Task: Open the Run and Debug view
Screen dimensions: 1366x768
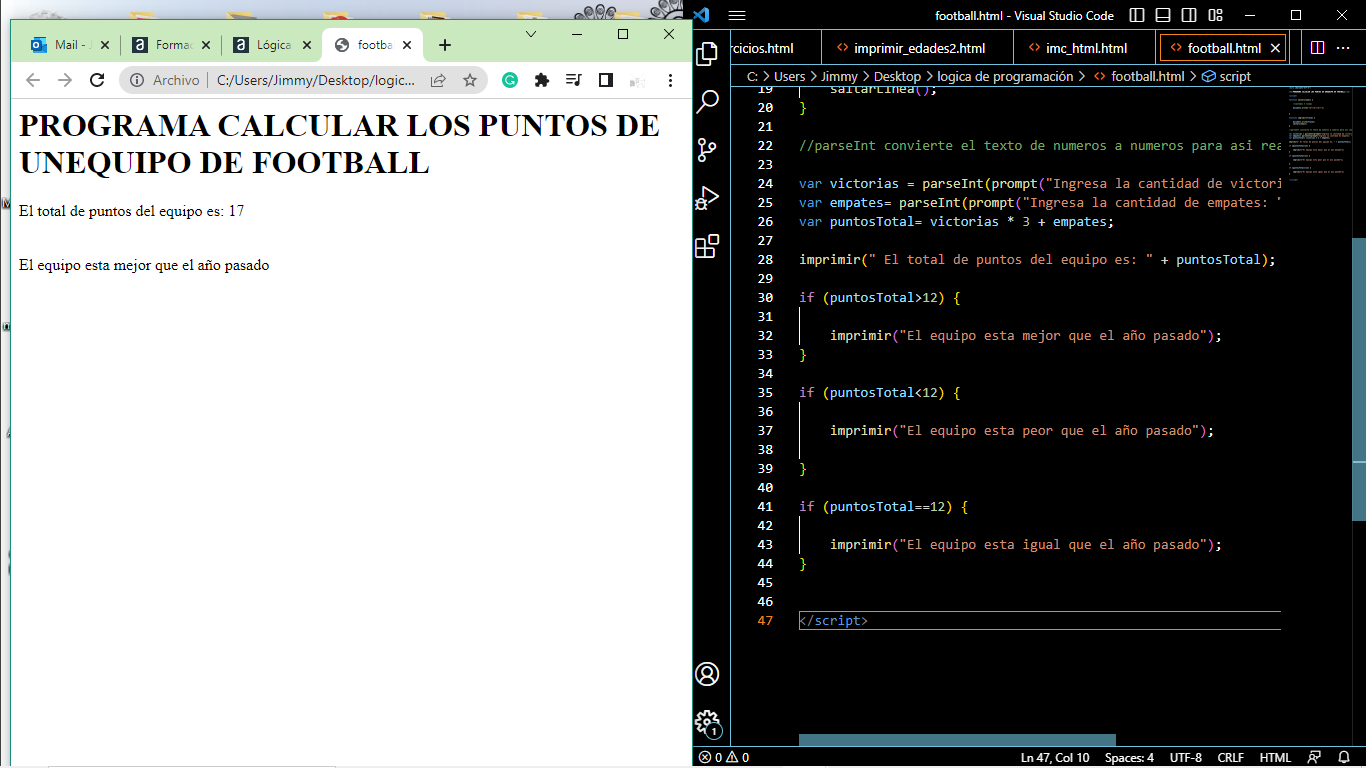Action: click(707, 198)
